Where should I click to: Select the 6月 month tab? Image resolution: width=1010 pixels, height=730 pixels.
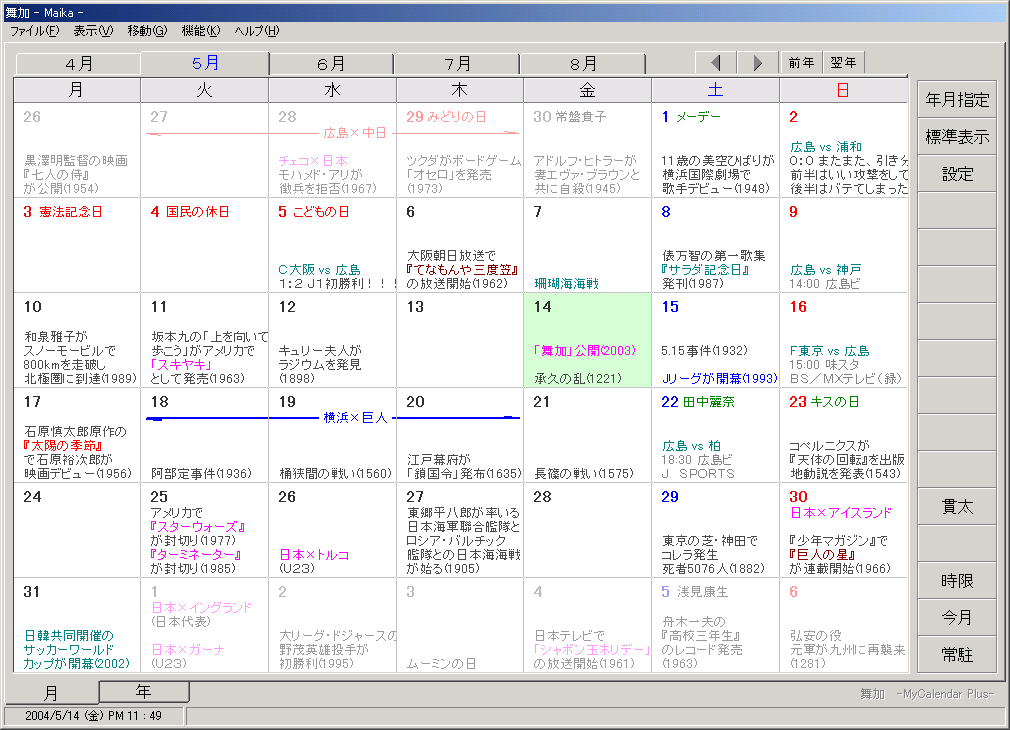tap(331, 64)
